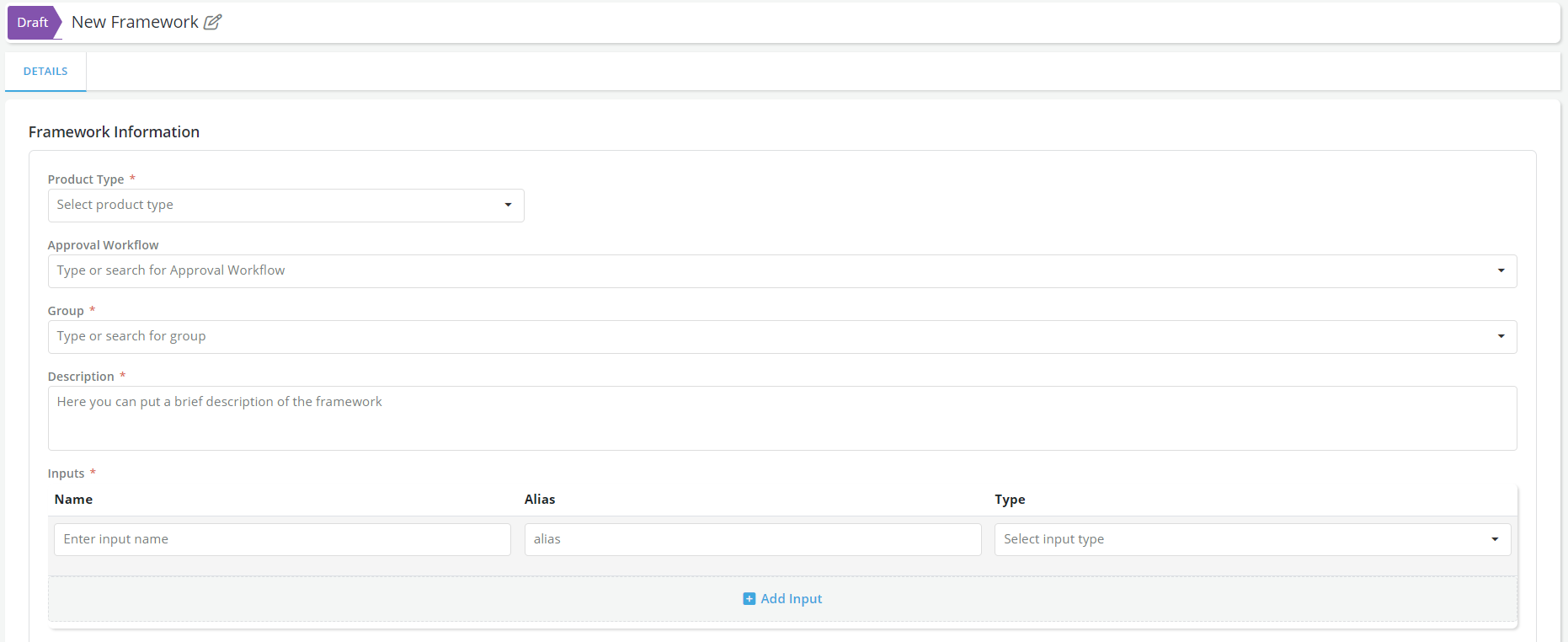Viewport: 1568px width, 642px height.
Task: Click the plus icon next to Add Input
Action: pyautogui.click(x=749, y=599)
